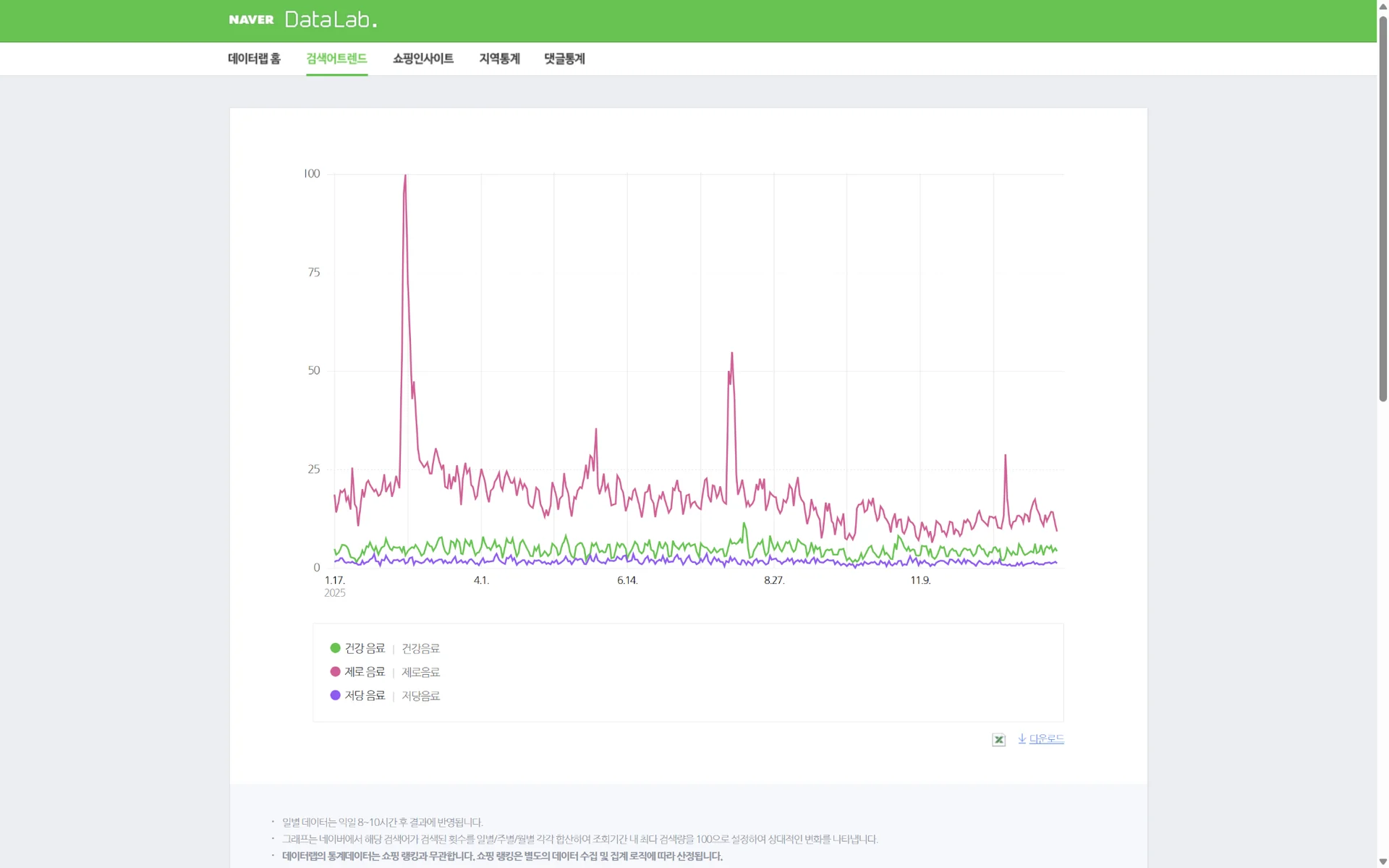Click the 8.27. x-axis date label
Image resolution: width=1389 pixels, height=868 pixels.
coord(774,580)
